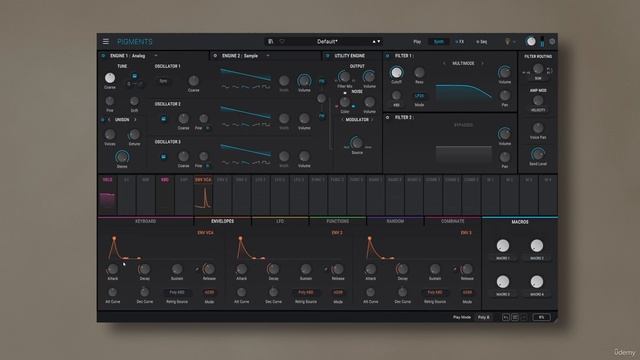Image resolution: width=640 pixels, height=360 pixels.
Task: Toggle the Unison section power switch
Action: [x=103, y=120]
